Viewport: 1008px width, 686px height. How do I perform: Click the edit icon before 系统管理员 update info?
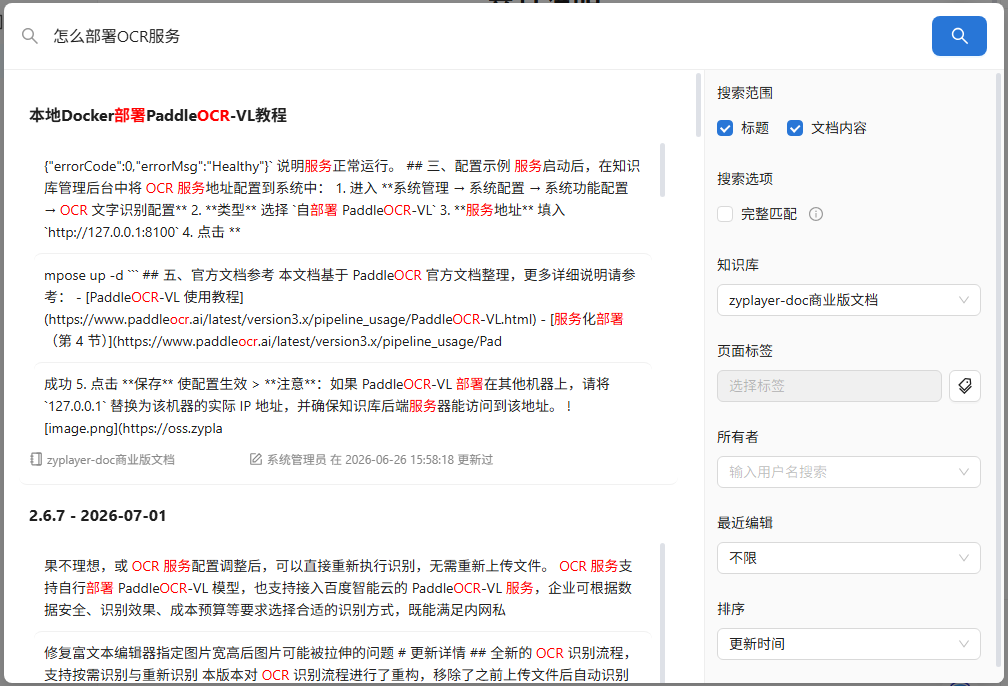click(x=255, y=459)
